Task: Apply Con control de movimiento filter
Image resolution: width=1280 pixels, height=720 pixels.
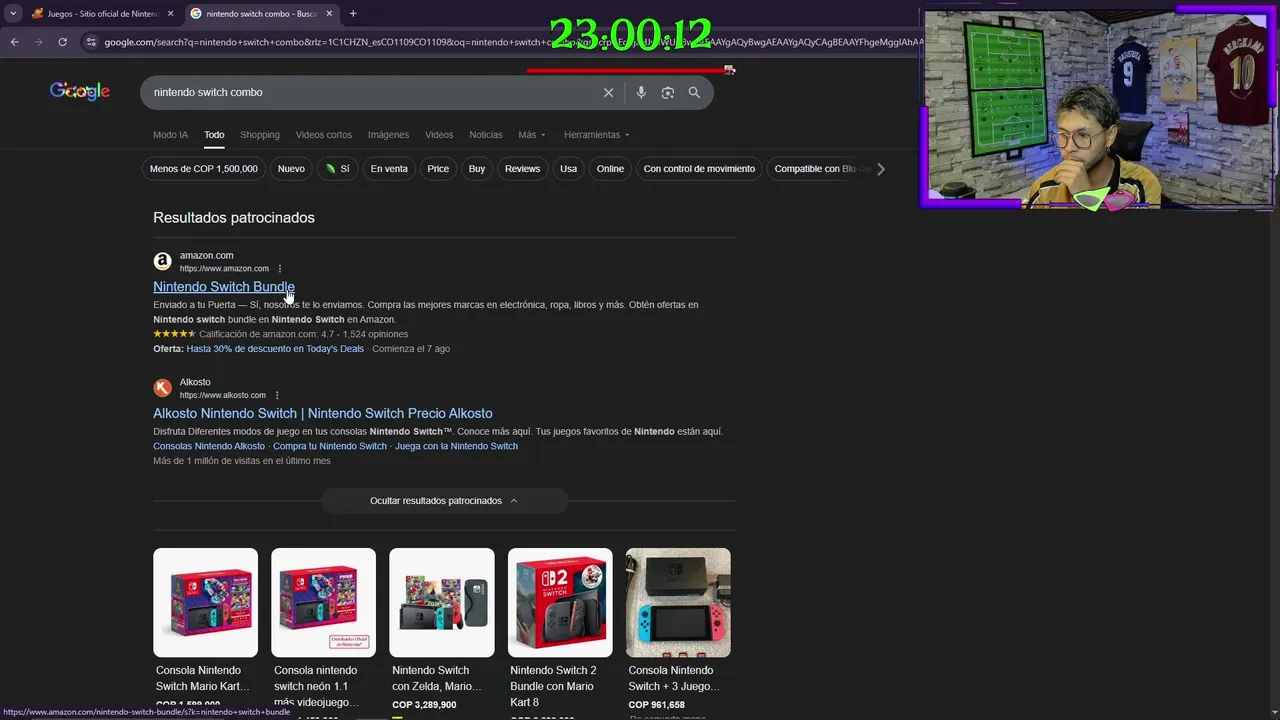Action: point(699,169)
